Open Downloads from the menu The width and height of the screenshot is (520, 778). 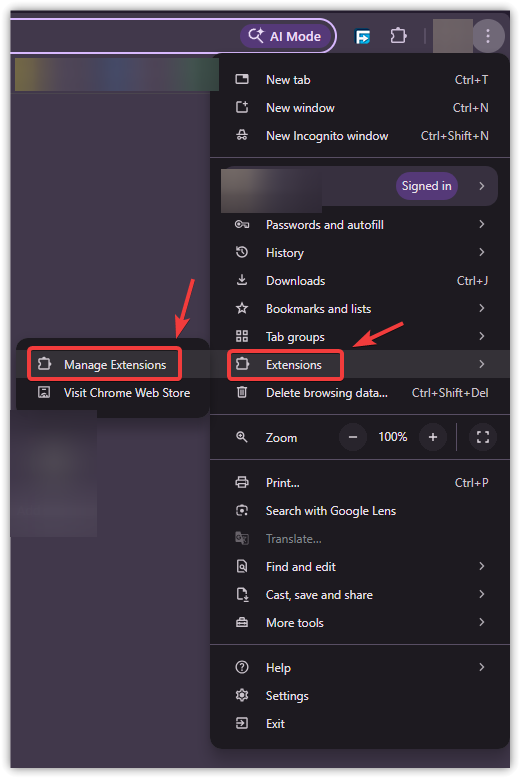tap(360, 281)
